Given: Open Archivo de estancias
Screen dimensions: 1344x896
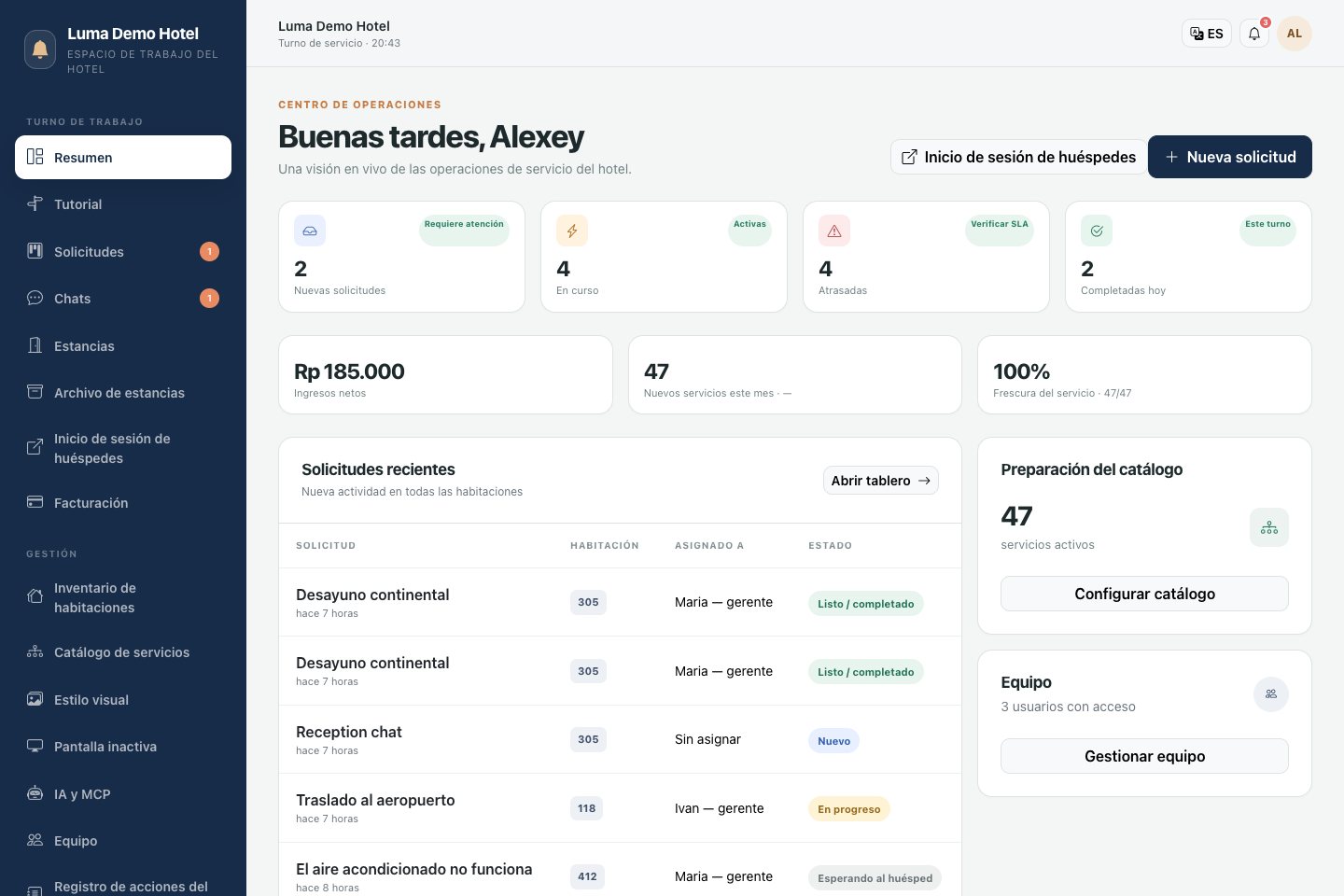Looking at the screenshot, I should coord(123,393).
